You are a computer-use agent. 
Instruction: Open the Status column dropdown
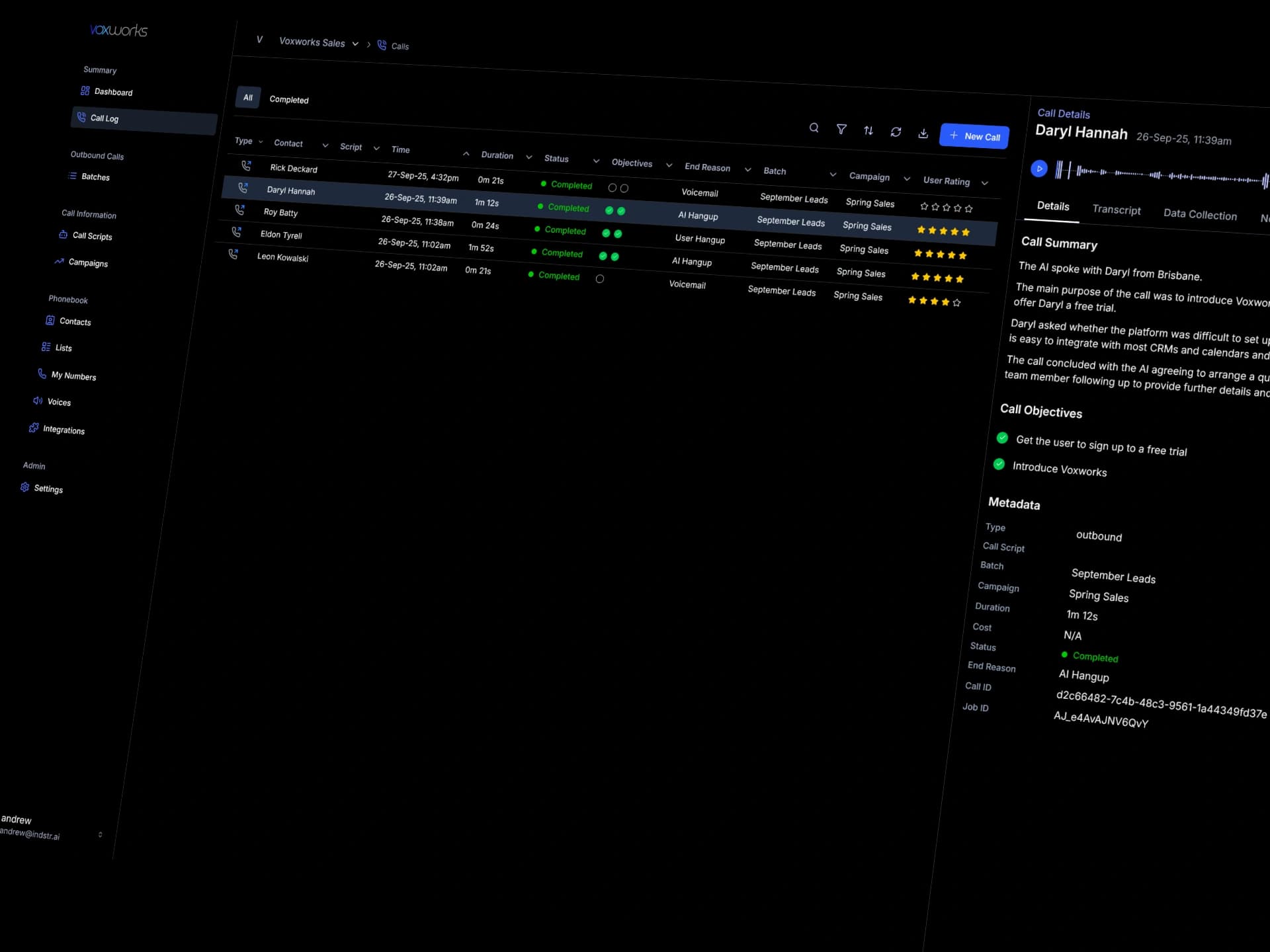[596, 161]
